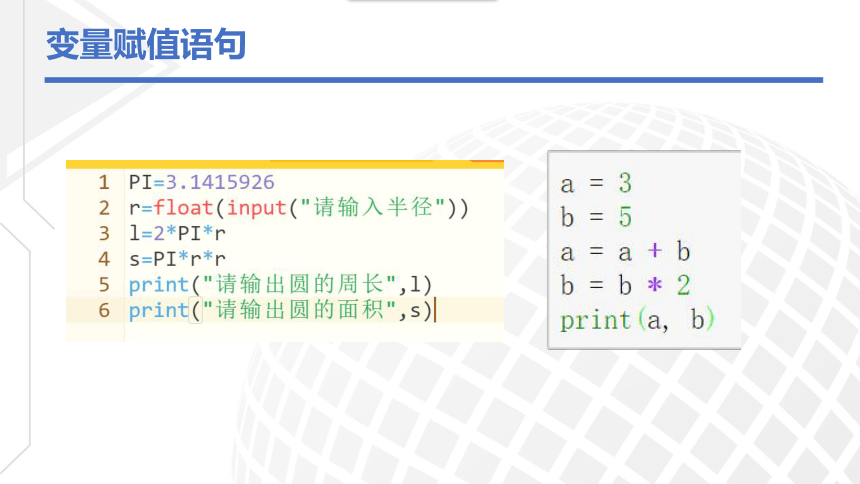Click the print line for 请输出圆的面积

[x=280, y=310]
